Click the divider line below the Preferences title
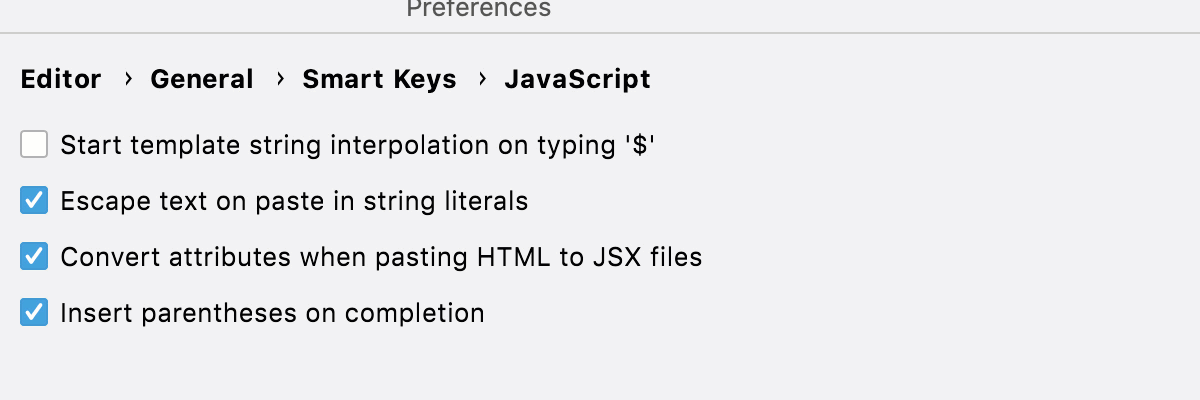 pos(600,34)
